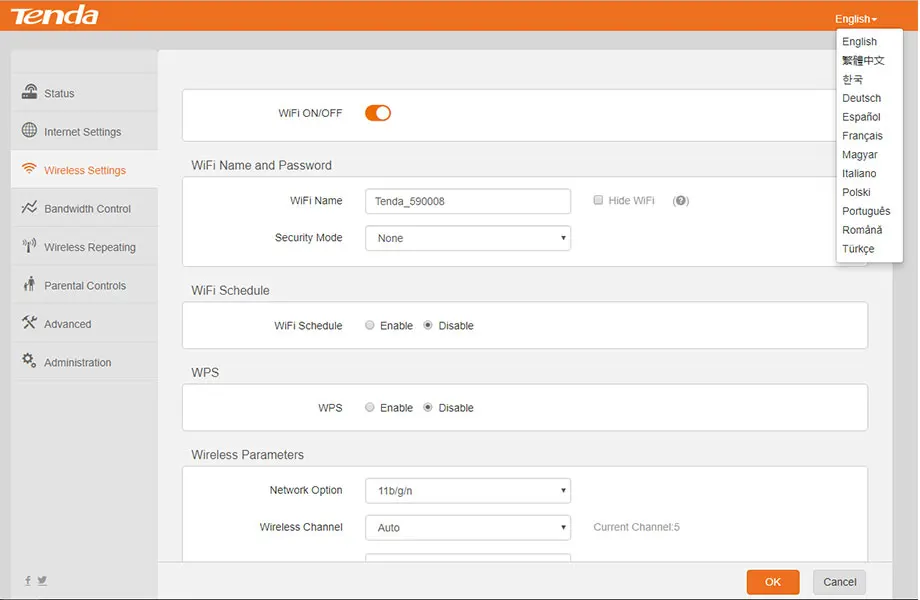Check the Hide WiFi checkbox
Image resolution: width=920 pixels, height=600 pixels.
click(598, 200)
